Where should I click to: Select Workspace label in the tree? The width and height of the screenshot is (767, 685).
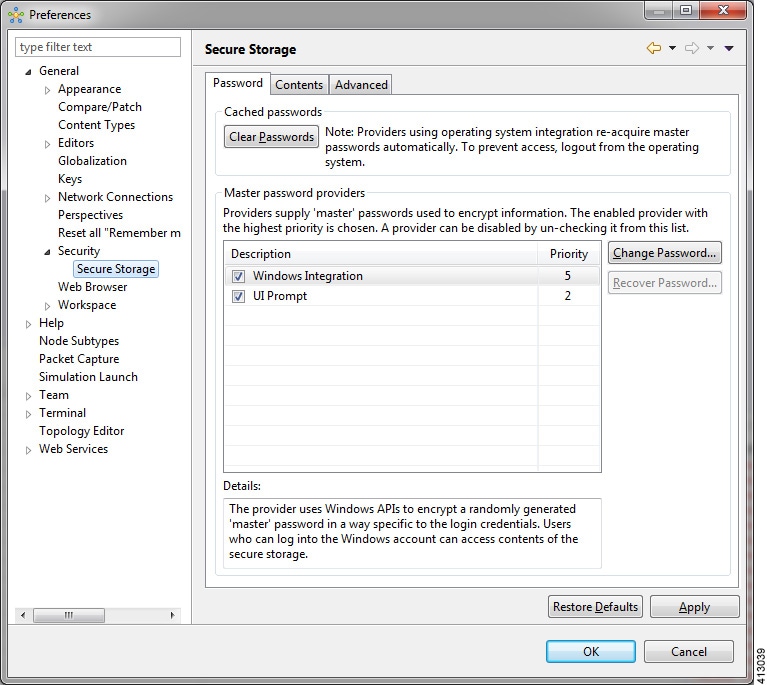click(87, 305)
